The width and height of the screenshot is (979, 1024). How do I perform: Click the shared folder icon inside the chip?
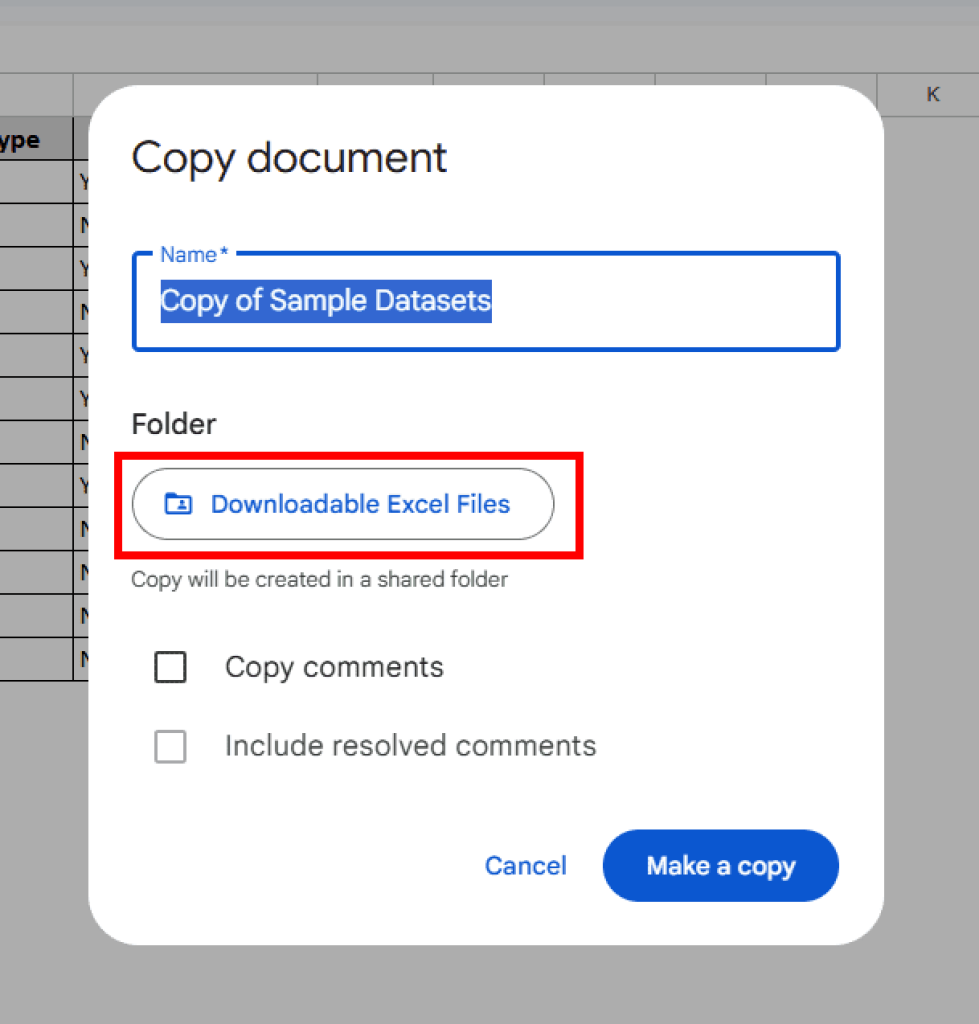178,504
